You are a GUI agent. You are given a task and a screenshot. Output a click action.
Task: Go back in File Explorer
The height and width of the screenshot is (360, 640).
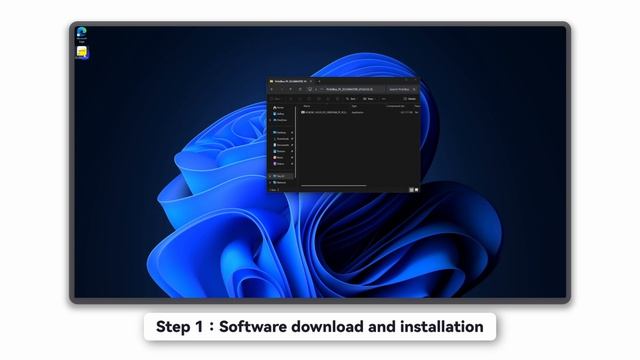pyautogui.click(x=272, y=89)
